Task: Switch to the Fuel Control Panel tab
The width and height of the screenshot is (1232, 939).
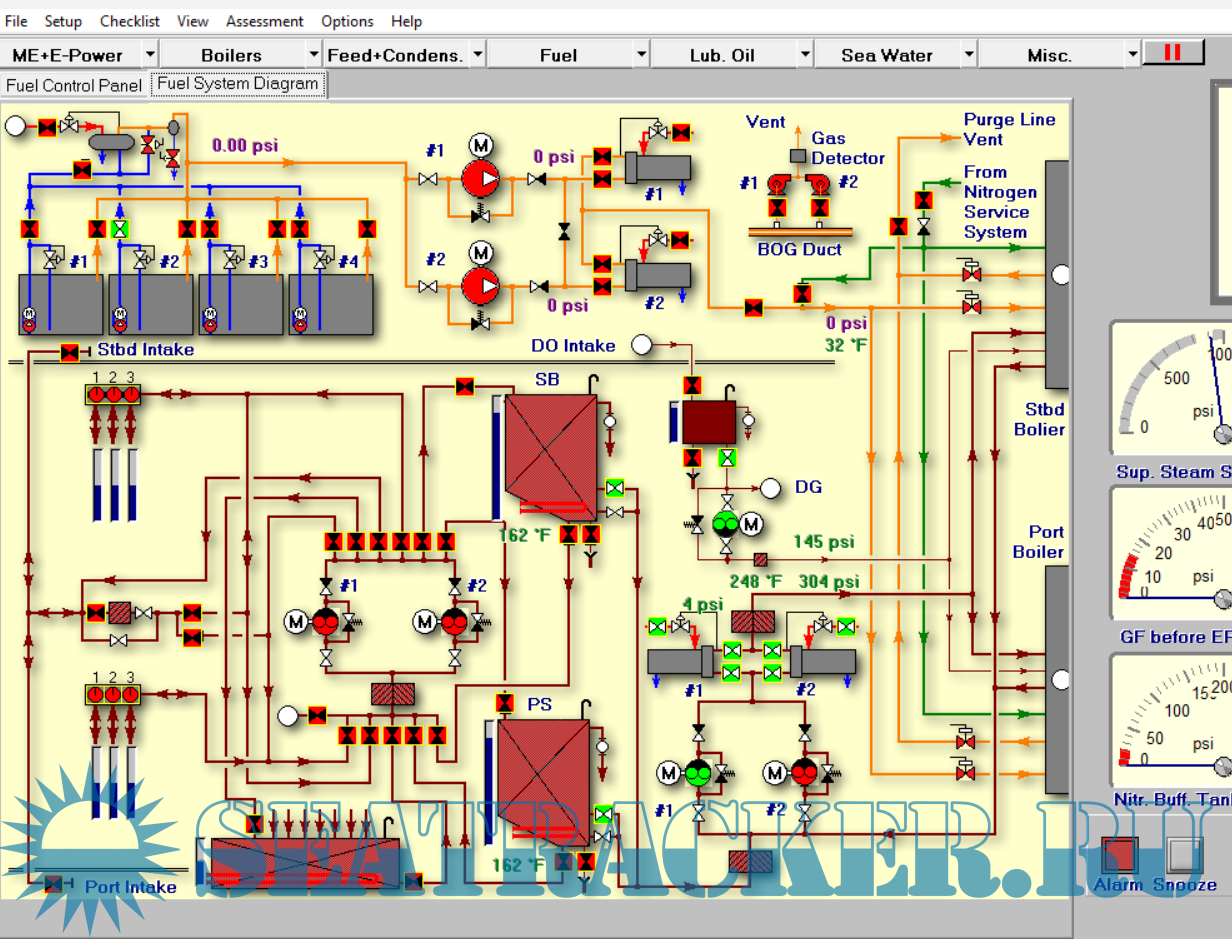Action: coord(74,86)
